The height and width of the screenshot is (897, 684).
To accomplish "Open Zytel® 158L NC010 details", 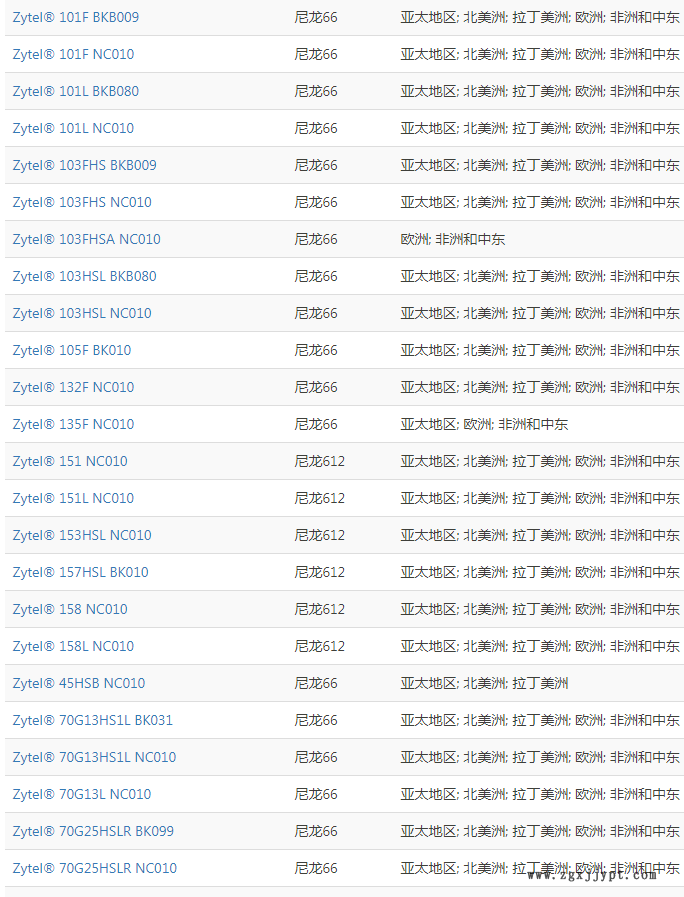I will coord(73,646).
